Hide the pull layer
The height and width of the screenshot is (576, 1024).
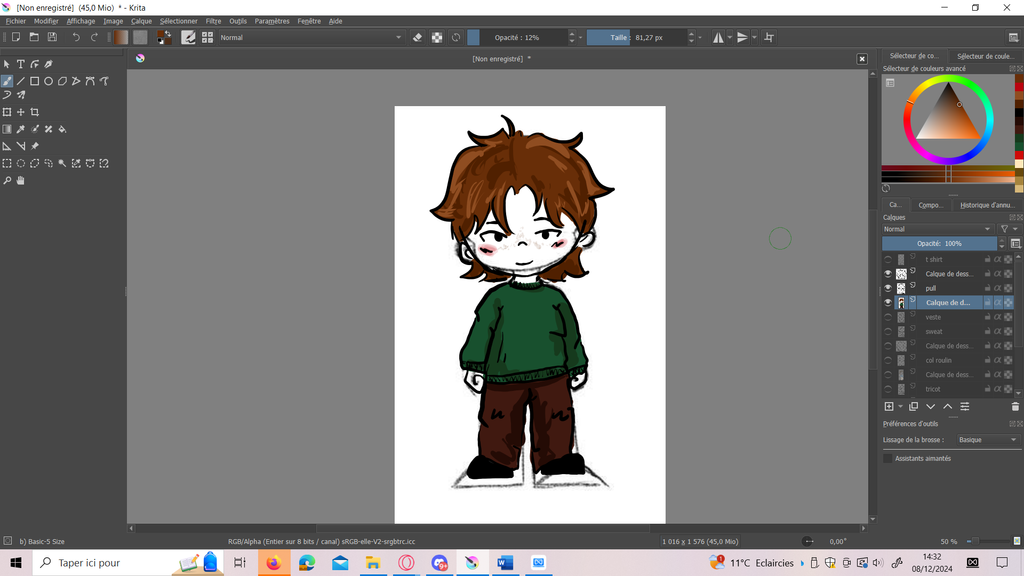coord(887,288)
